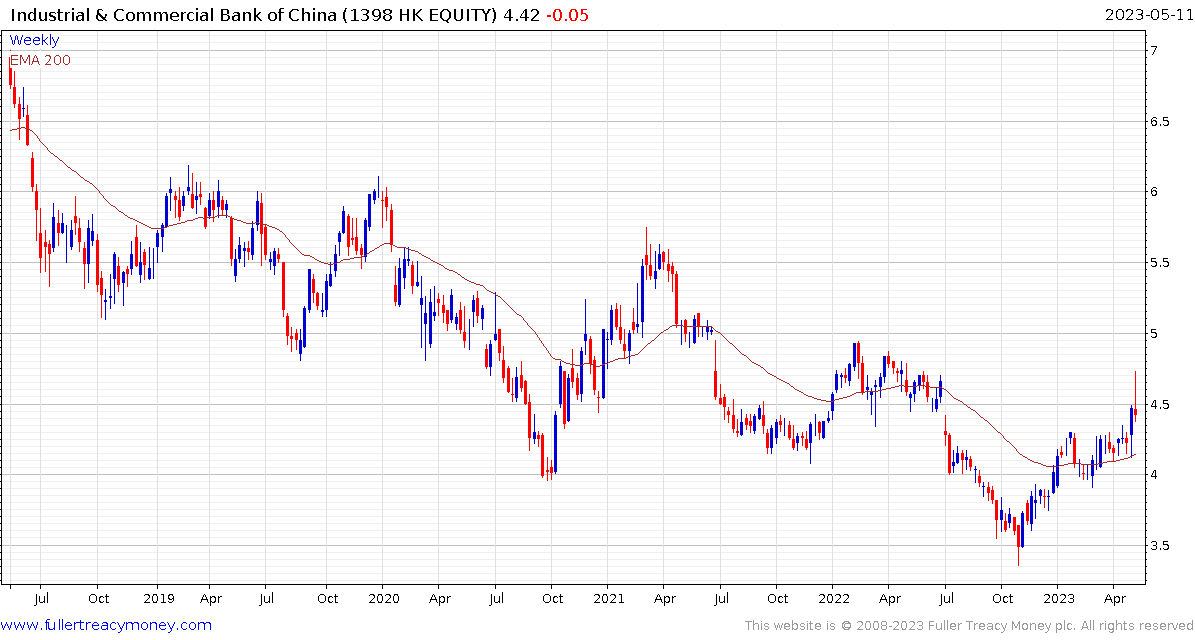
Task: Click the 'Weekly' timeframe label
Action: pyautogui.click(x=34, y=40)
